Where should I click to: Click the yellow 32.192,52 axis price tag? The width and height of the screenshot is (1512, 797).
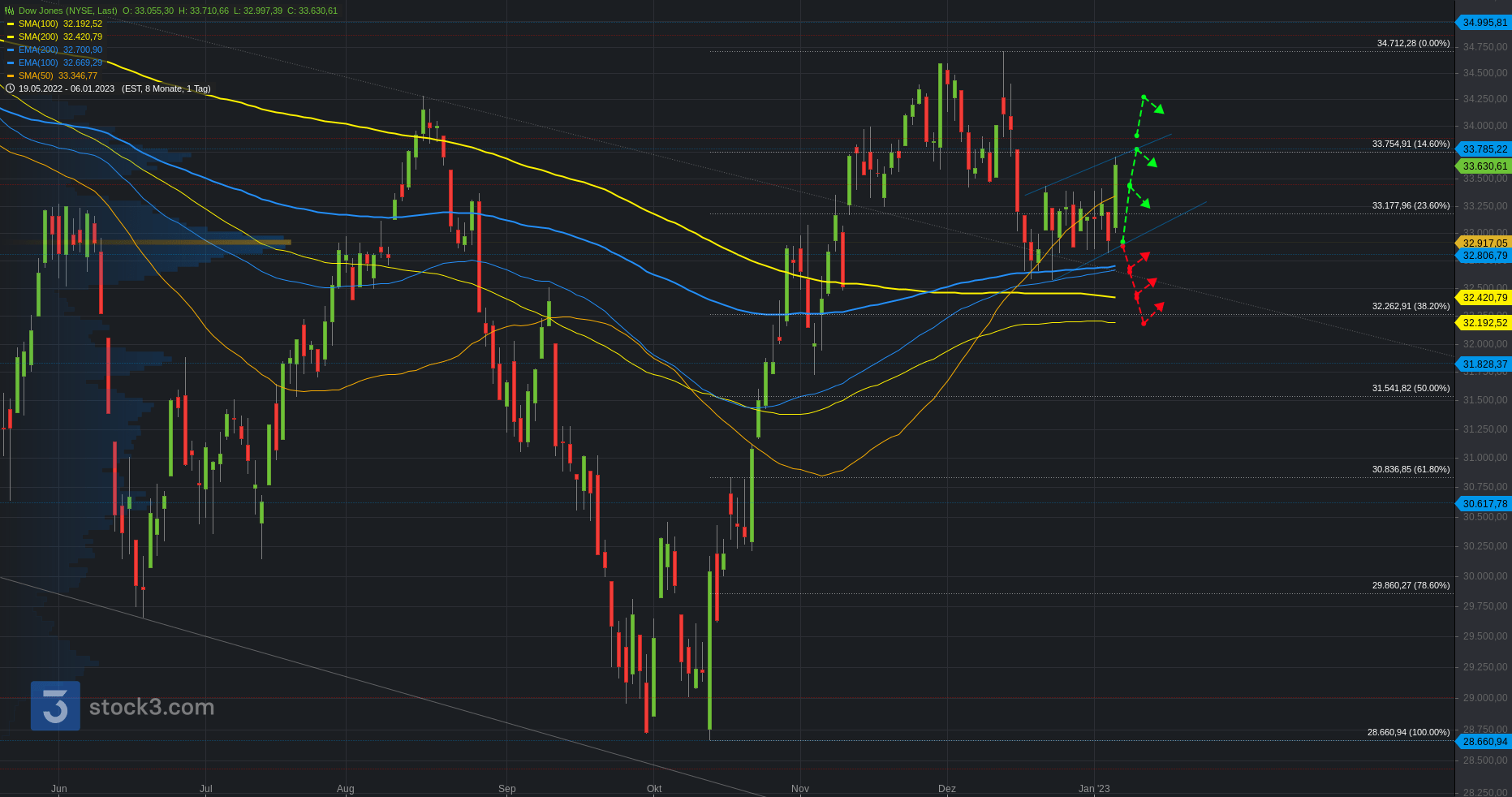pyautogui.click(x=1484, y=323)
